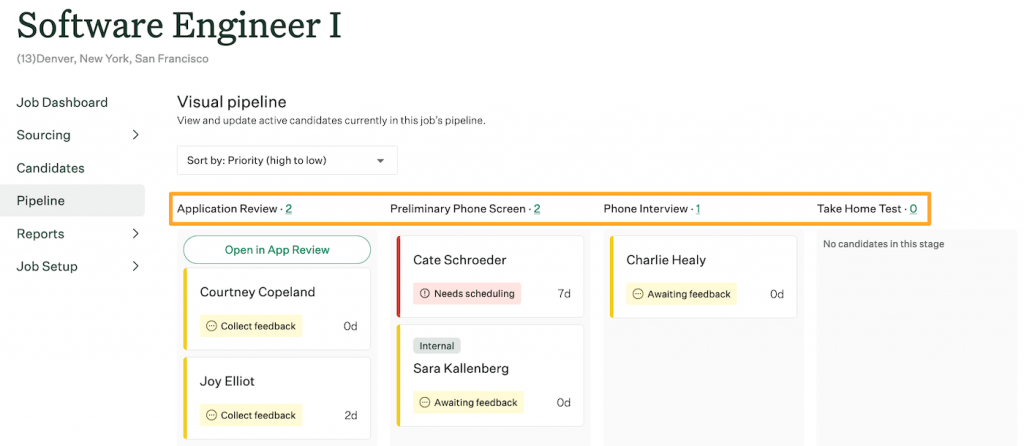The image size is (1024, 446).
Task: Click Charlie Healy's Awaiting feedback icon
Action: click(x=638, y=295)
